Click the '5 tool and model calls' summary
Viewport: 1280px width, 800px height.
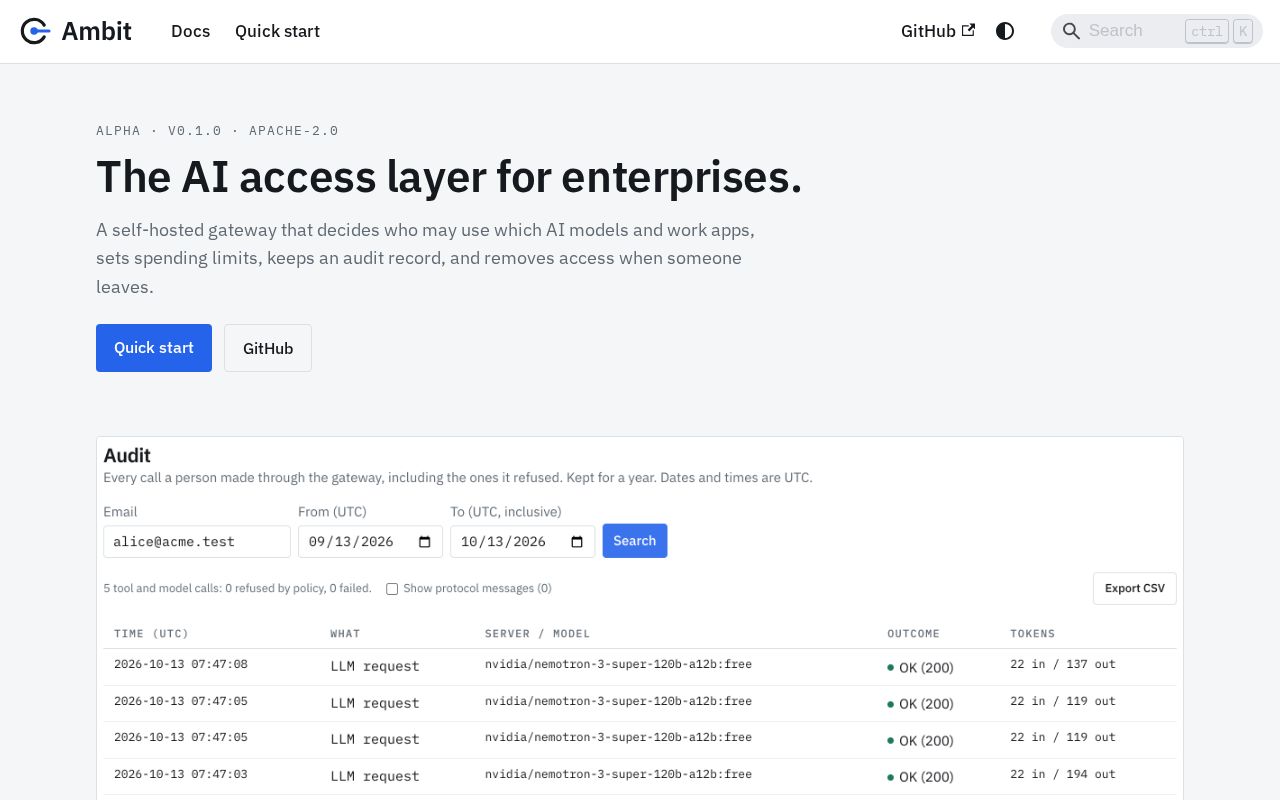click(237, 588)
